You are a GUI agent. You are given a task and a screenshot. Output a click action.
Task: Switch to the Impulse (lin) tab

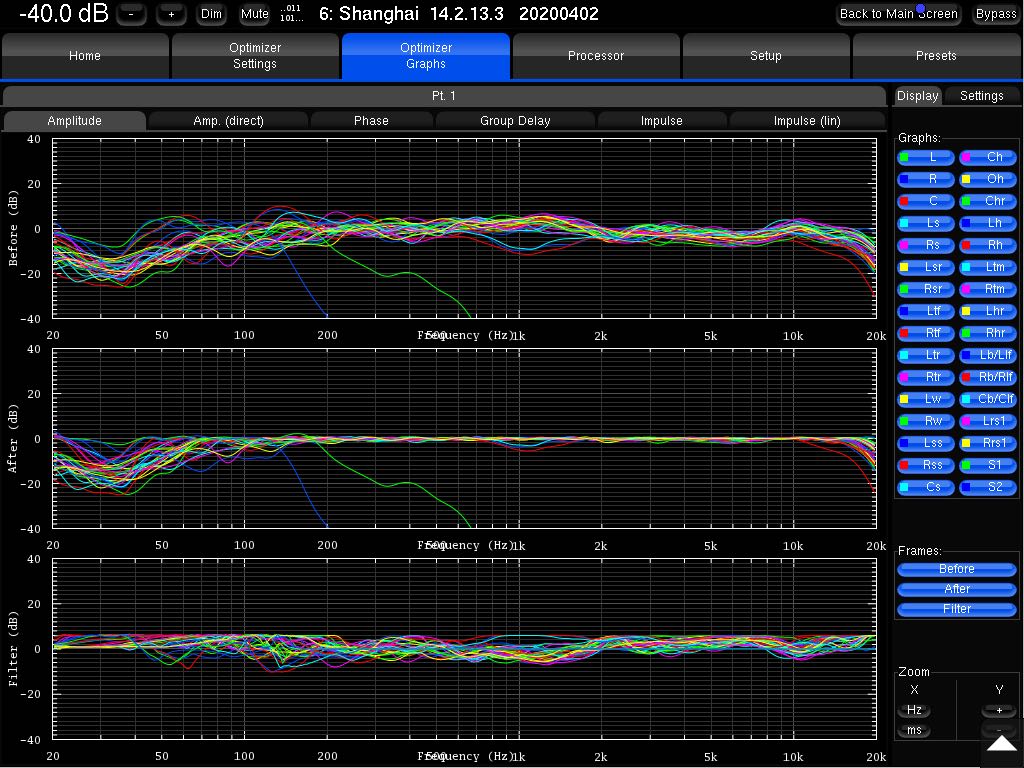(807, 121)
